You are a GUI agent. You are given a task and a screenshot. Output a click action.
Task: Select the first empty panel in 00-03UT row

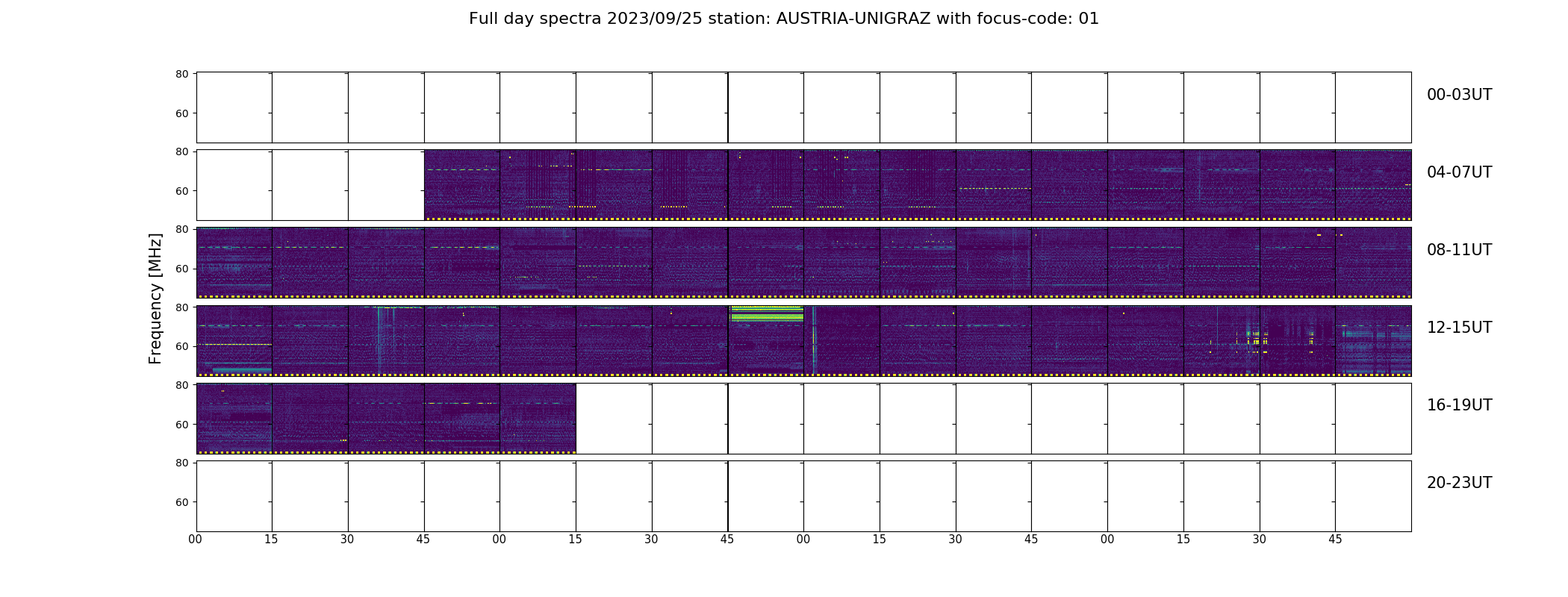click(234, 107)
